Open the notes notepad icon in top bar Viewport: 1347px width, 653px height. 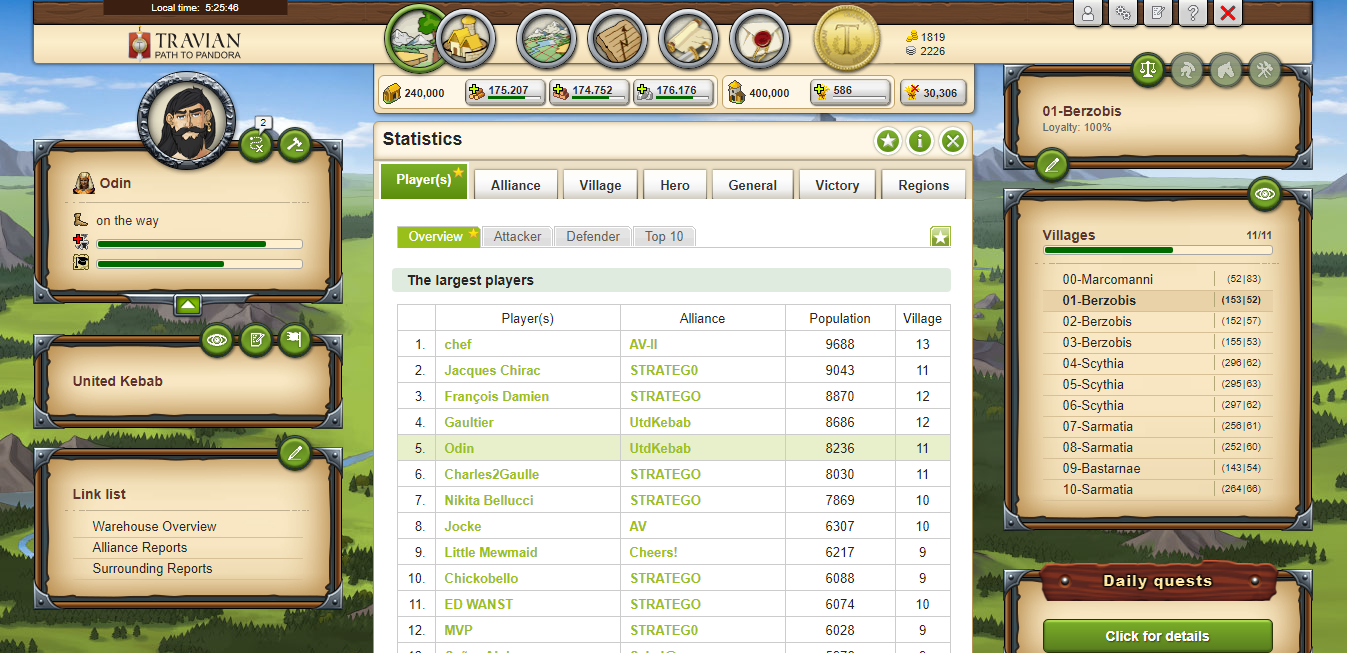pyautogui.click(x=1158, y=13)
